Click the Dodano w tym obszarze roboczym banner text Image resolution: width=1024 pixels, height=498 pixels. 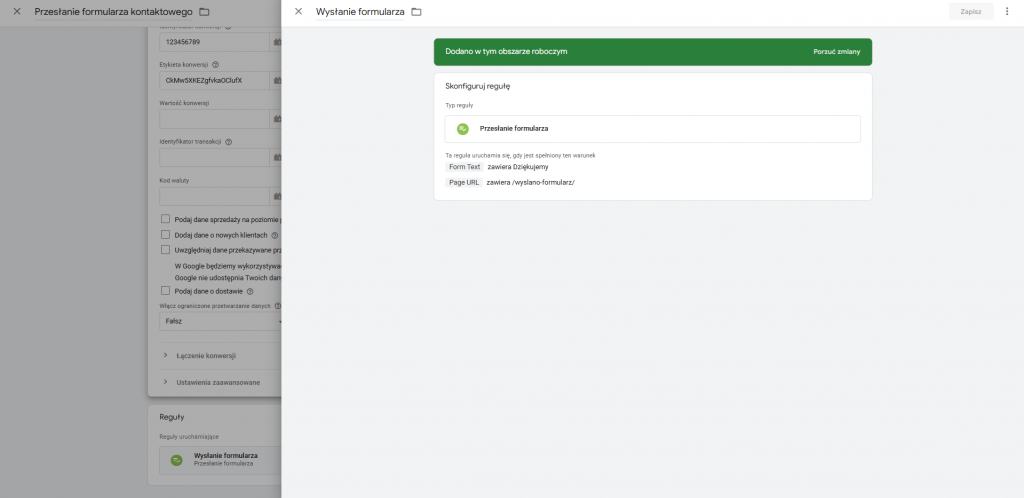point(506,52)
